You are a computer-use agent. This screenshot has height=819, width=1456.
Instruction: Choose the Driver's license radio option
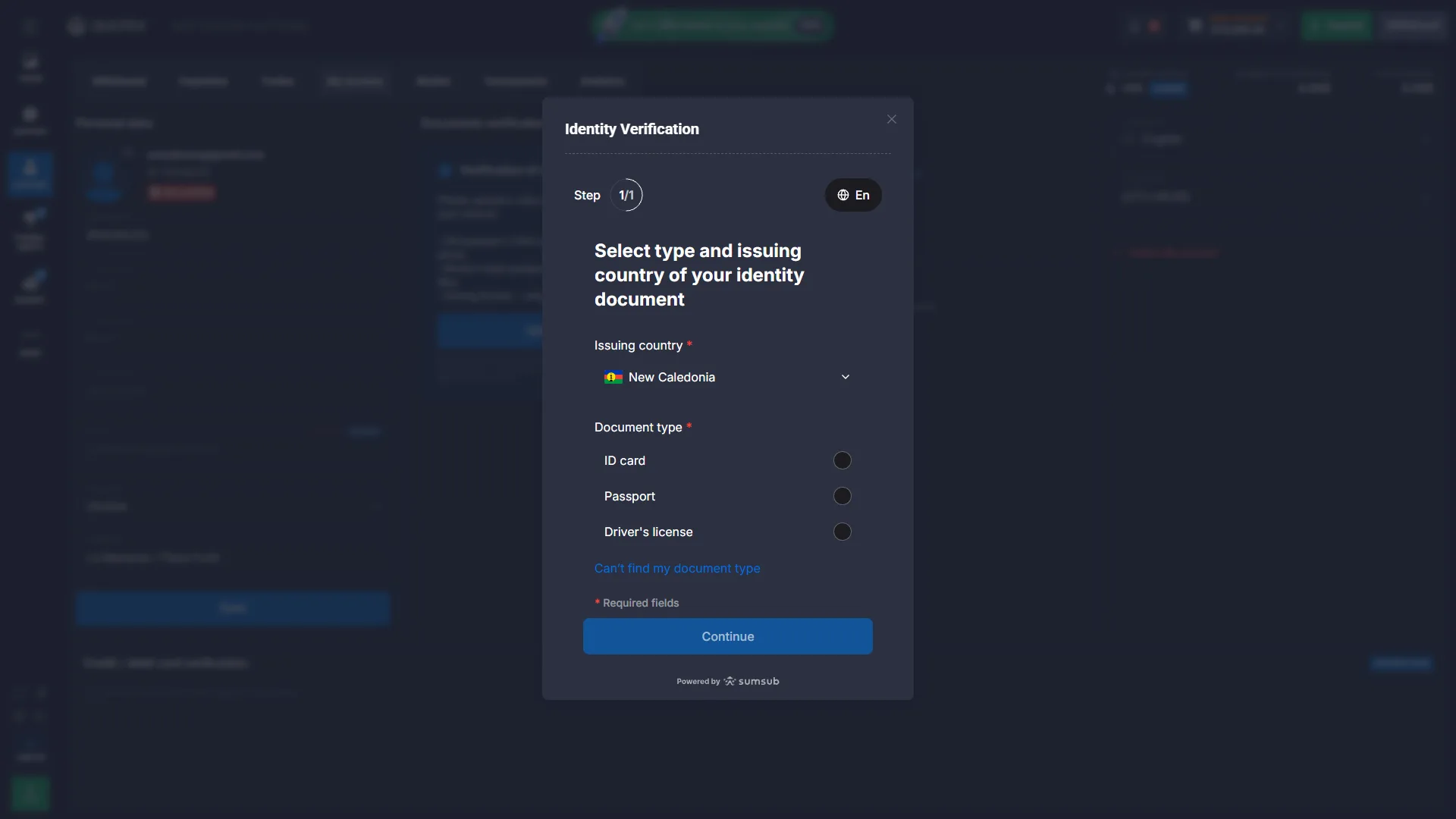pyautogui.click(x=842, y=532)
